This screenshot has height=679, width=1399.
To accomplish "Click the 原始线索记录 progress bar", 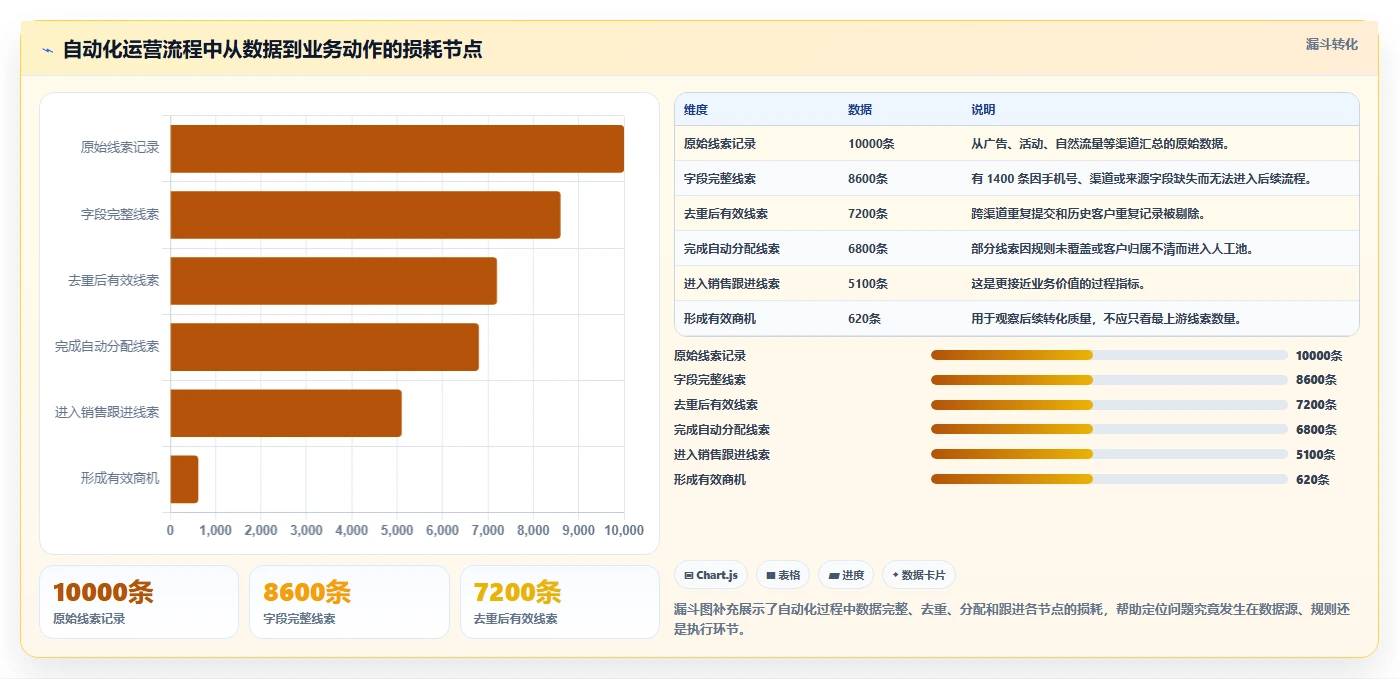I will pyautogui.click(x=1109, y=355).
